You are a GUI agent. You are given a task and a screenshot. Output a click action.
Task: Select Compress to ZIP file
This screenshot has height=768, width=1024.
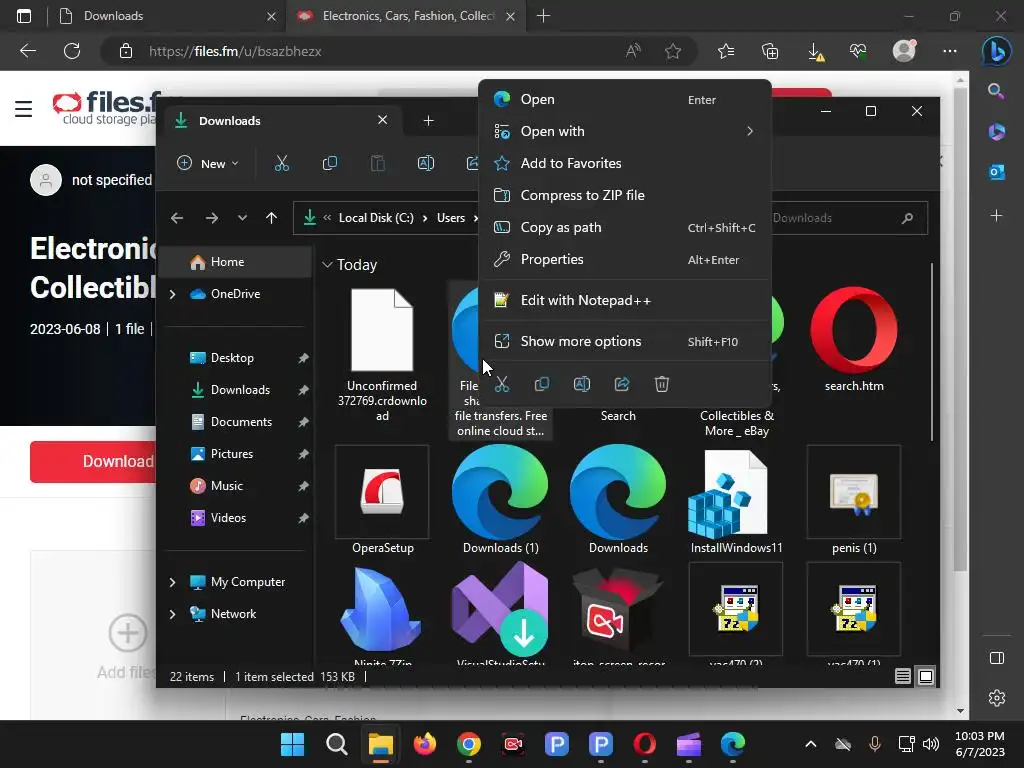coord(625,195)
